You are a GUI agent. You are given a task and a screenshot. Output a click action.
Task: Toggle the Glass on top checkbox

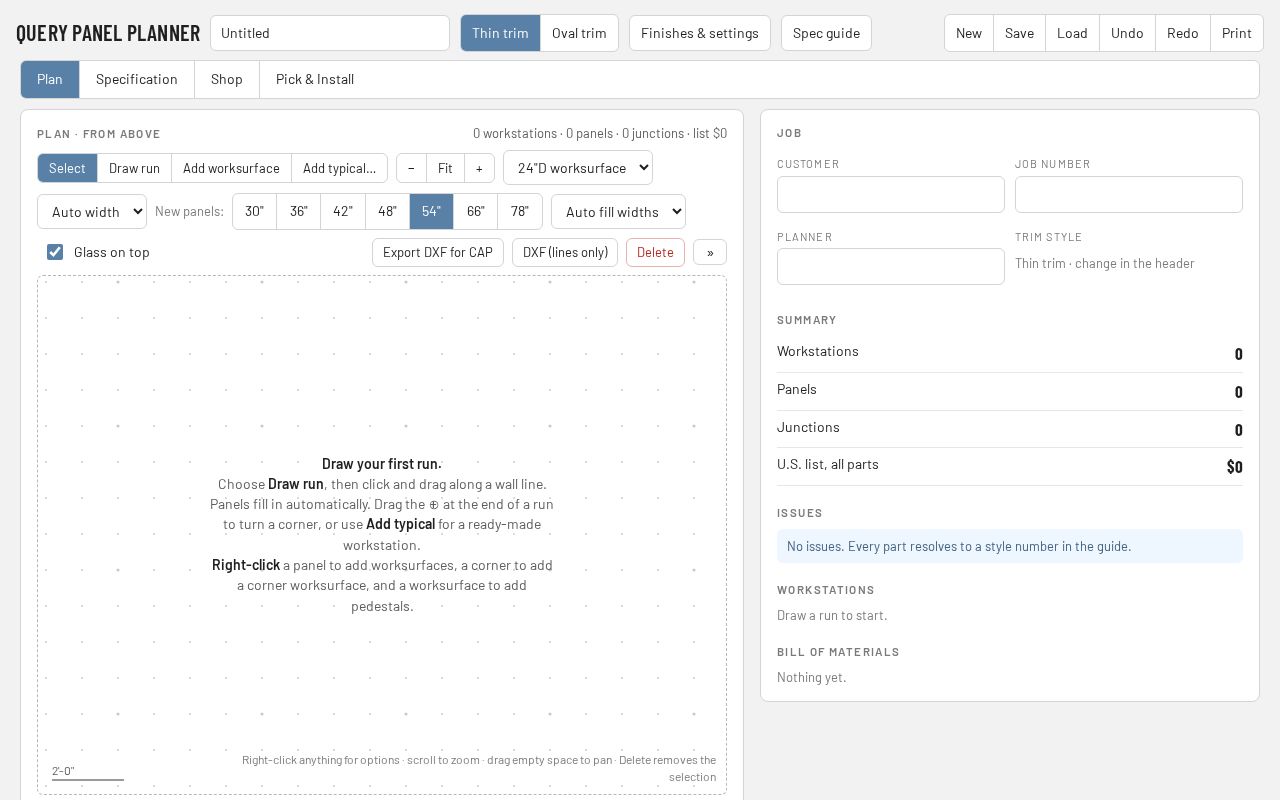(x=55, y=252)
